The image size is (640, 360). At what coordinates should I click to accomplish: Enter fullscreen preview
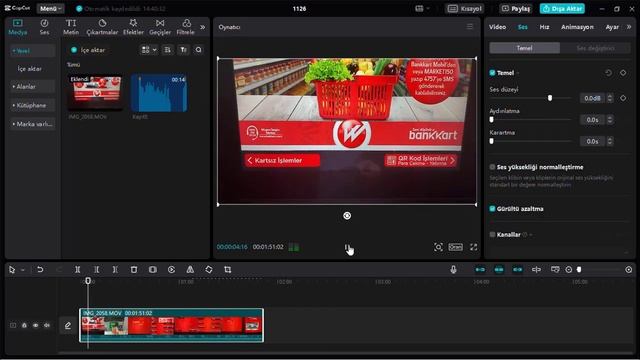tap(473, 247)
